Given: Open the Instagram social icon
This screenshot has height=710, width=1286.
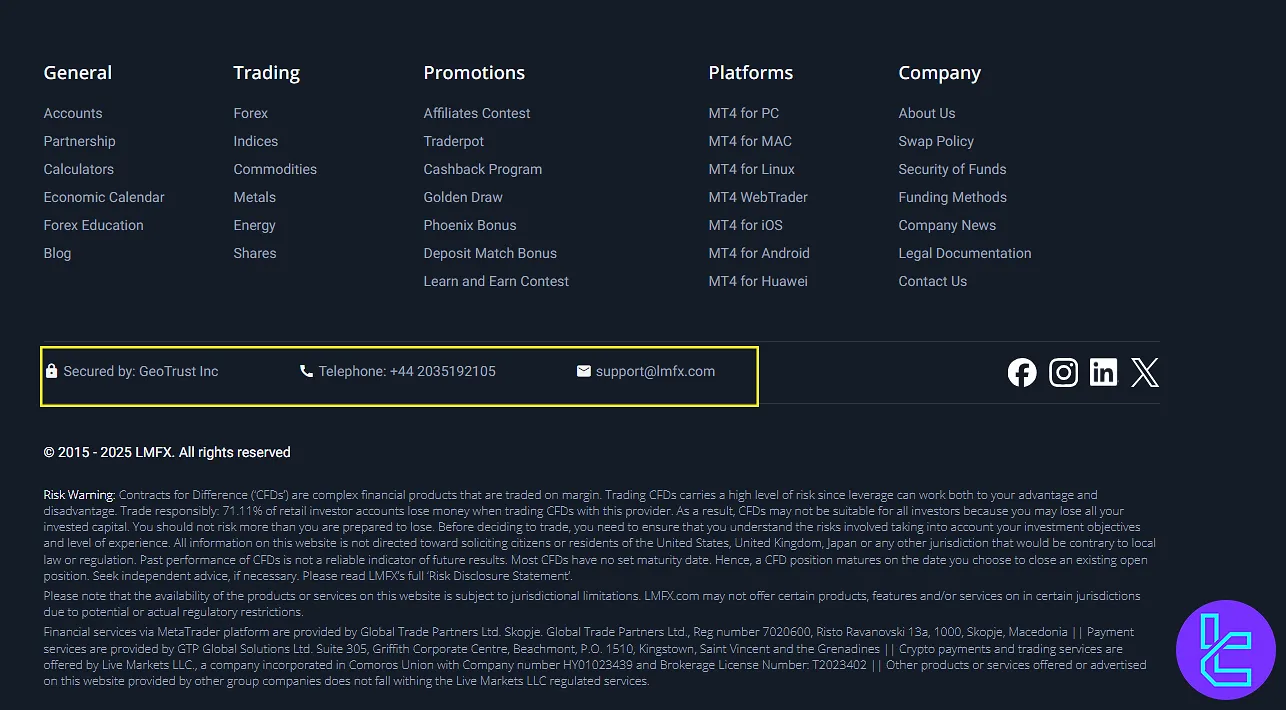Looking at the screenshot, I should [1063, 373].
